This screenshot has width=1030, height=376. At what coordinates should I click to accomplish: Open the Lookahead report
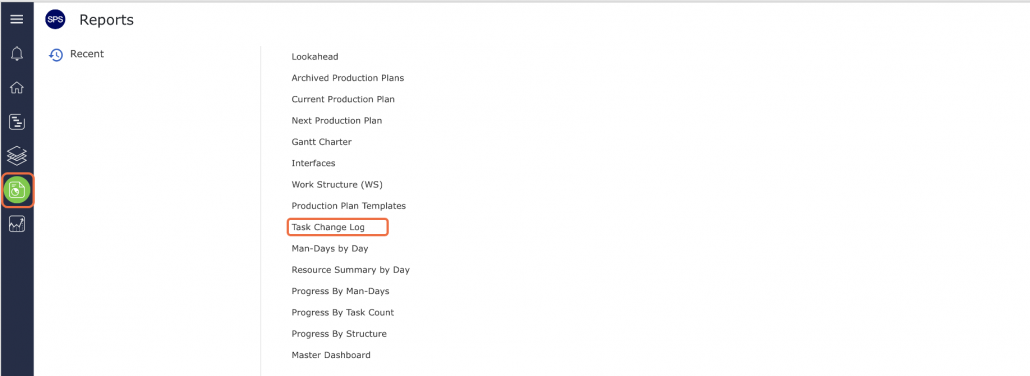[315, 57]
